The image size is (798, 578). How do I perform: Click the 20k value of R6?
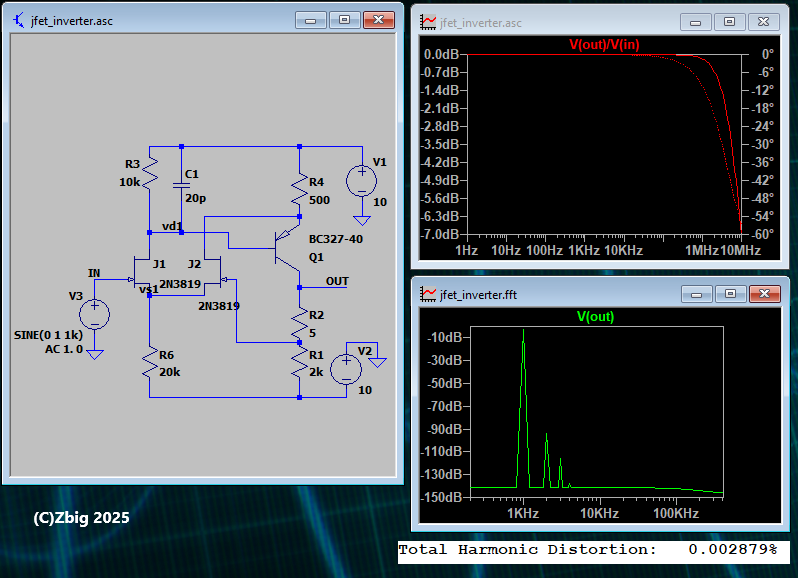pos(169,372)
